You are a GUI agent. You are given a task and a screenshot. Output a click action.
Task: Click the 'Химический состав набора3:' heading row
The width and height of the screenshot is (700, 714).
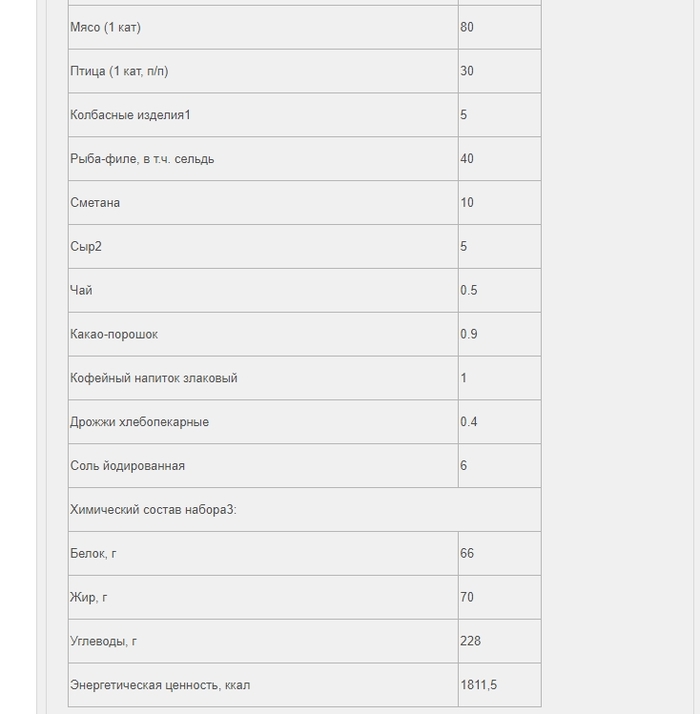pyautogui.click(x=153, y=510)
